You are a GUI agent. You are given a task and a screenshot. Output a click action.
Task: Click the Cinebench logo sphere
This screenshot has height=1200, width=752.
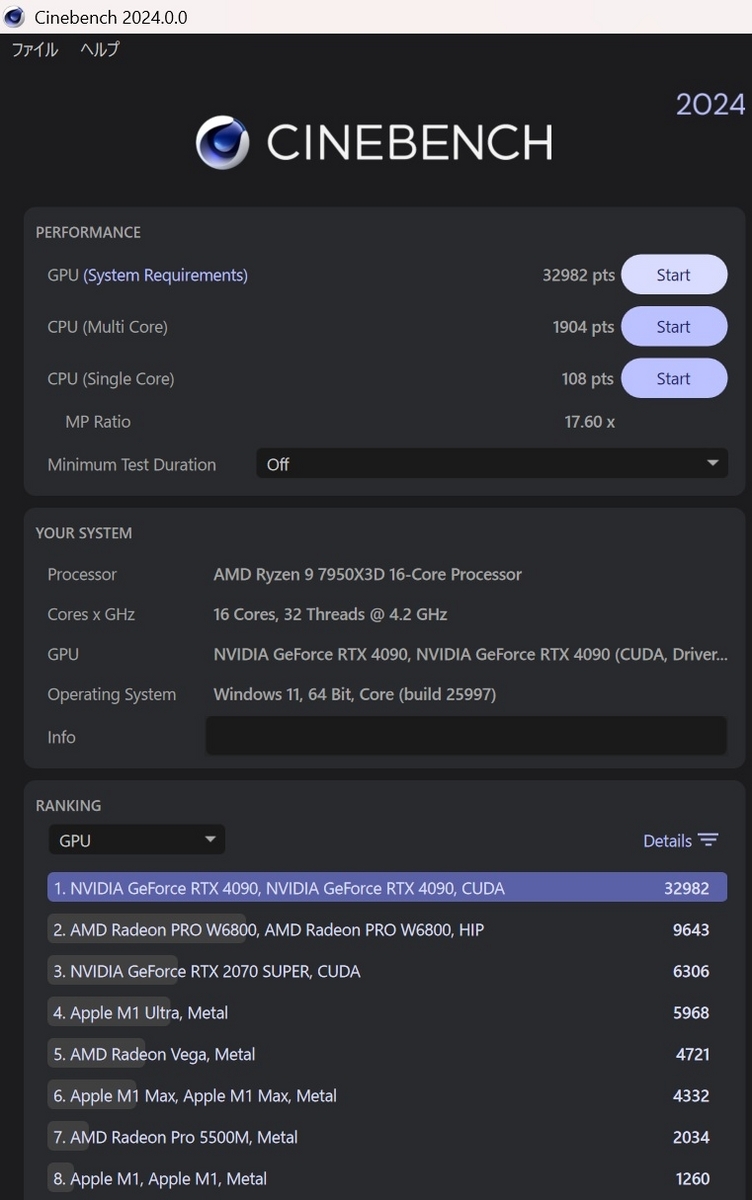click(x=222, y=142)
